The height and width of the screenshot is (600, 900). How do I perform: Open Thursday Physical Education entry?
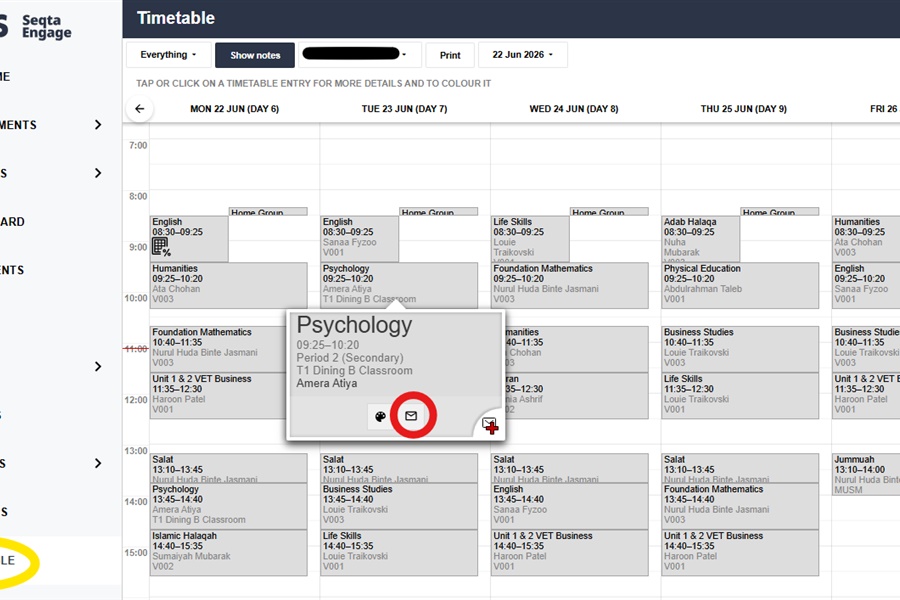click(x=740, y=285)
